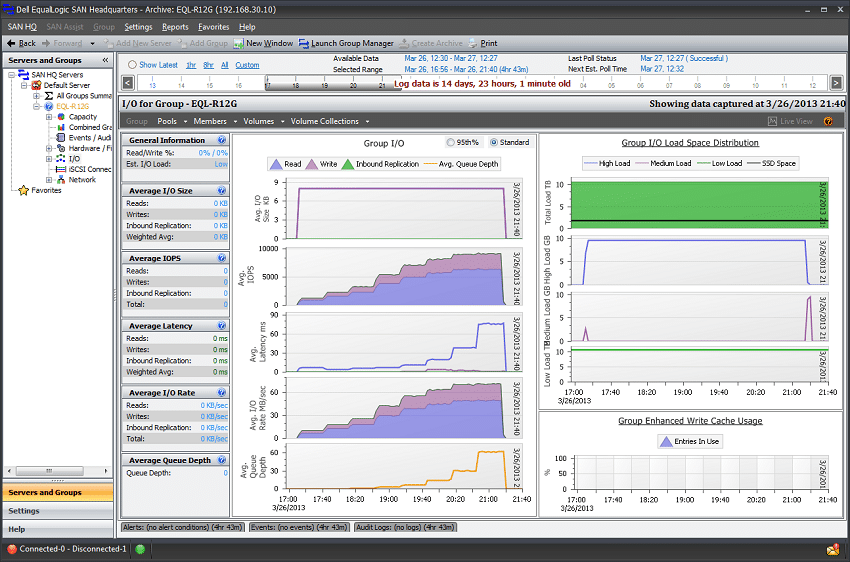This screenshot has height=562, width=850.
Task: Select the Servers and Groups bottom panel
Action: 58,492
